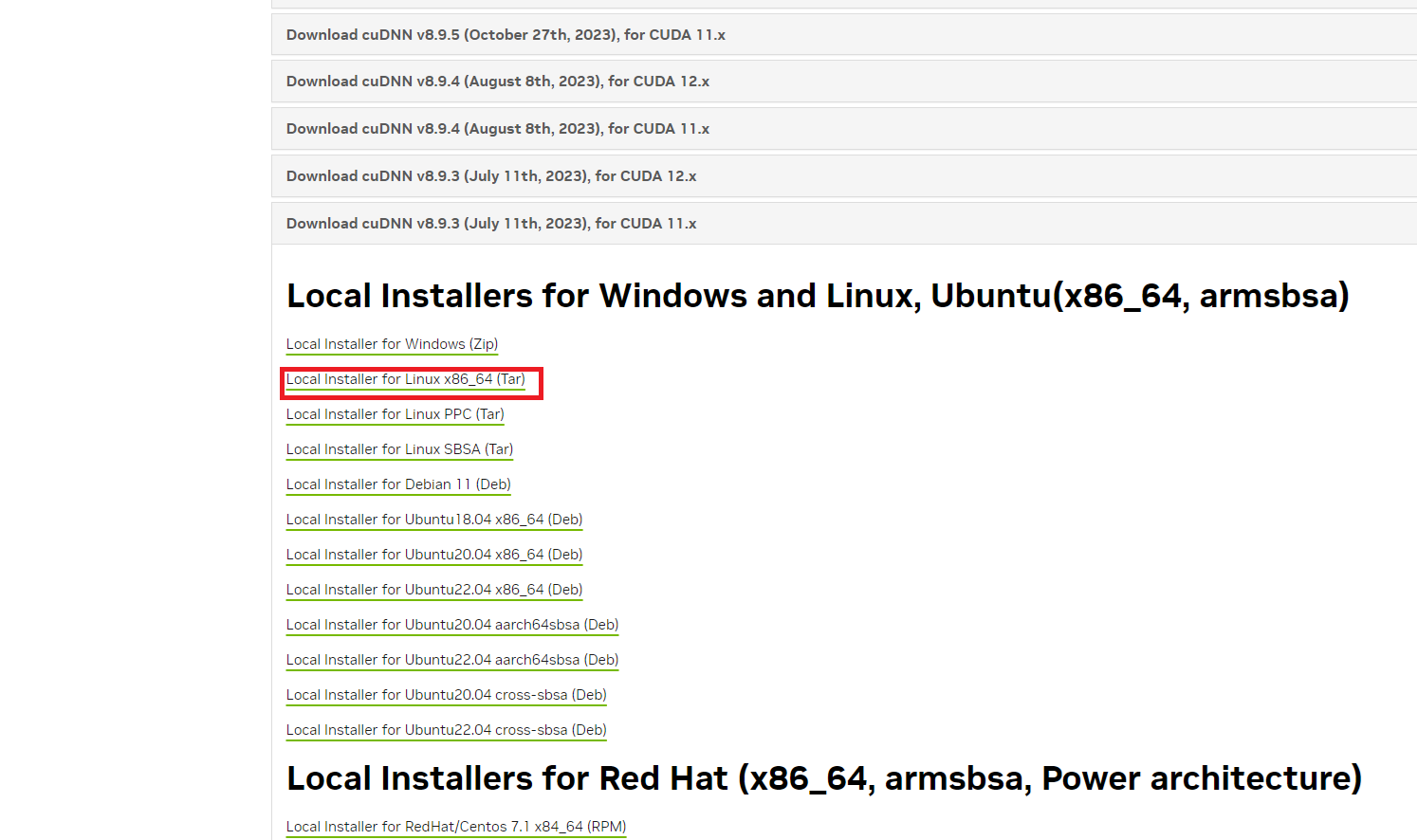Click the Local Installers for Red Hat heading
The width and height of the screenshot is (1417, 840).
[824, 778]
